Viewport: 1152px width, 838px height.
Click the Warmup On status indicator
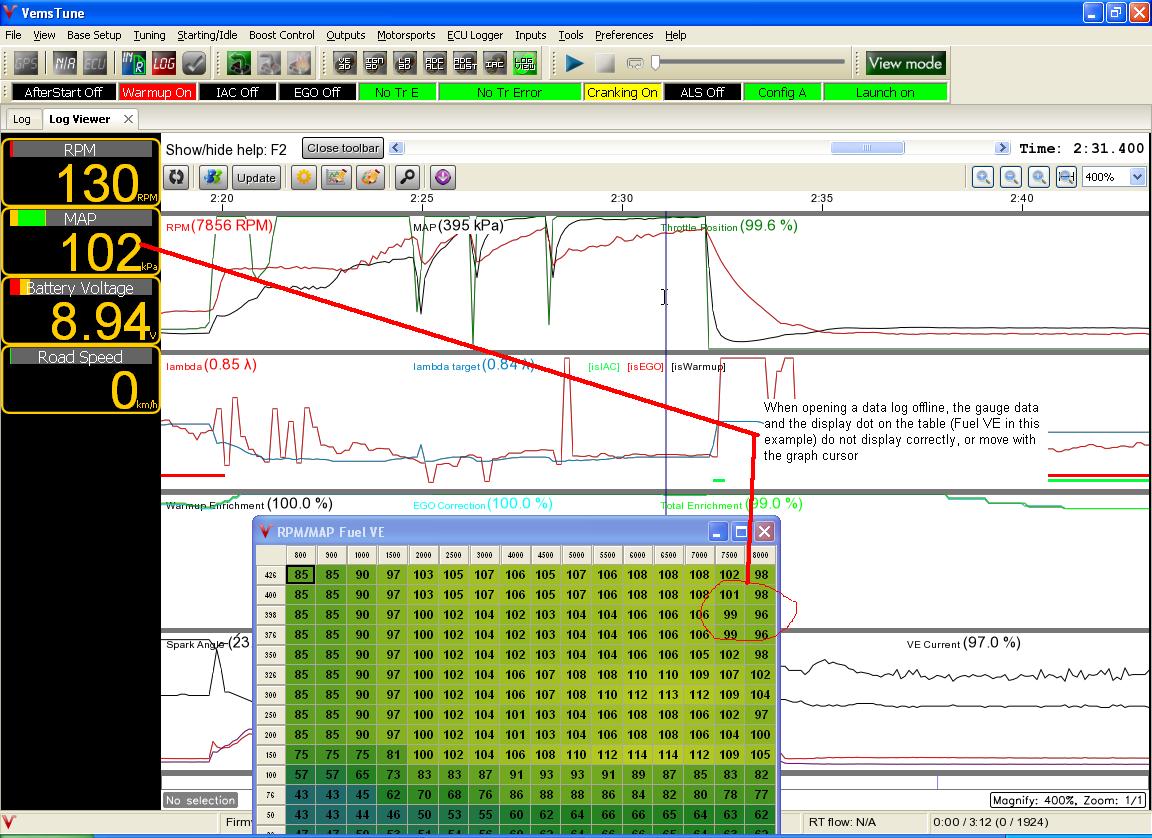point(156,92)
